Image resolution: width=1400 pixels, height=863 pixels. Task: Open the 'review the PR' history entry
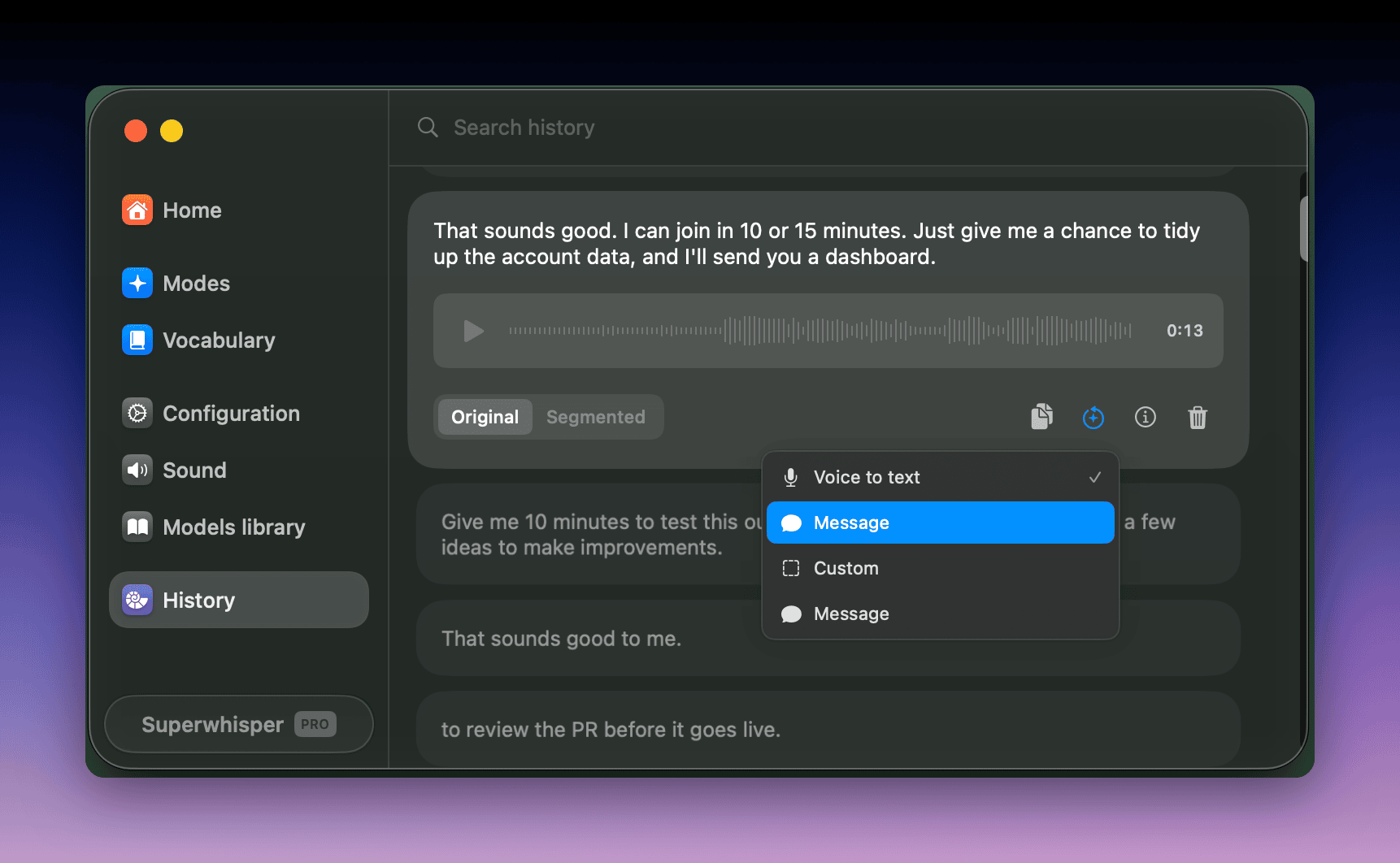[828, 729]
